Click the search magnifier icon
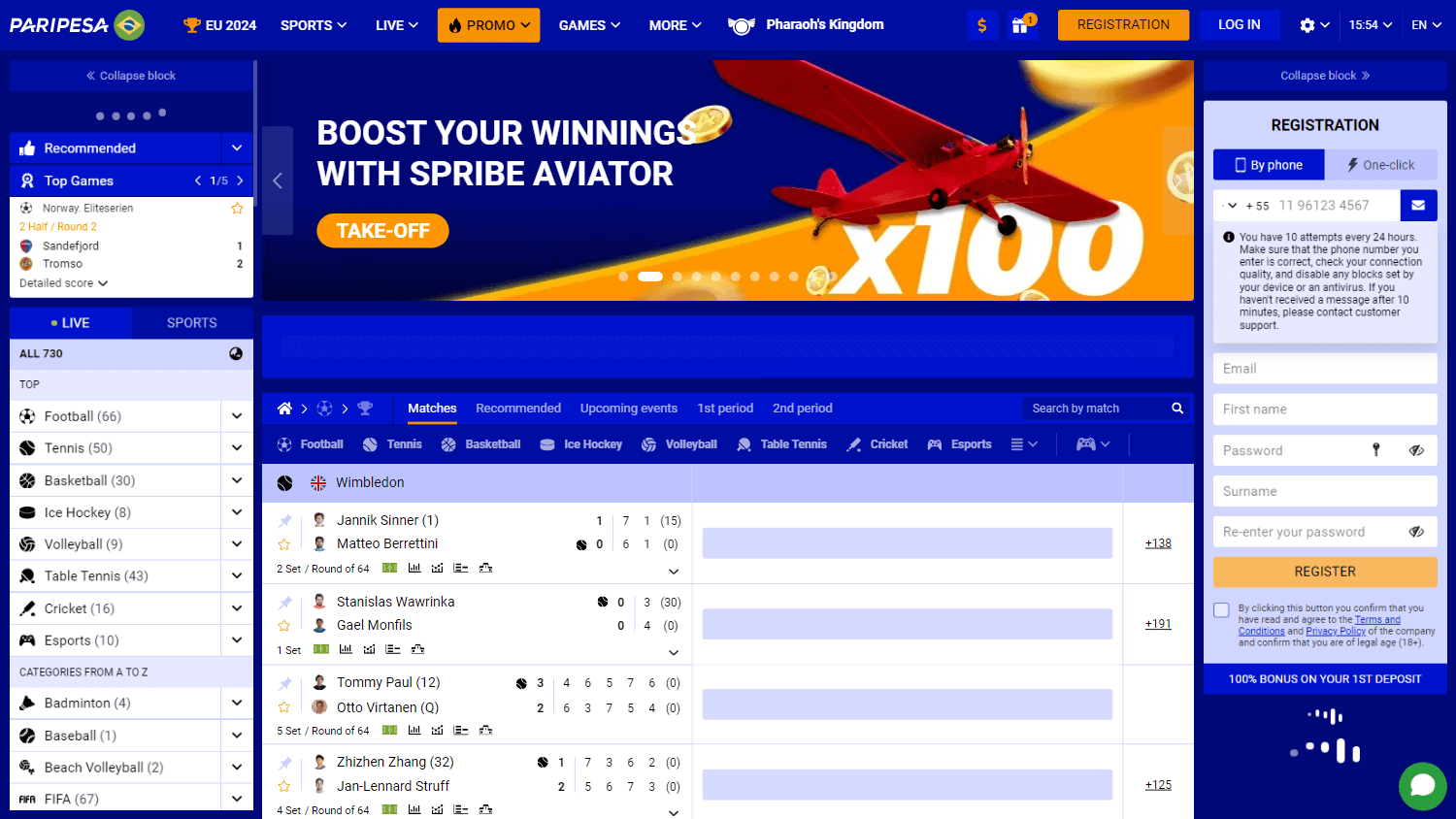 [x=1177, y=409]
